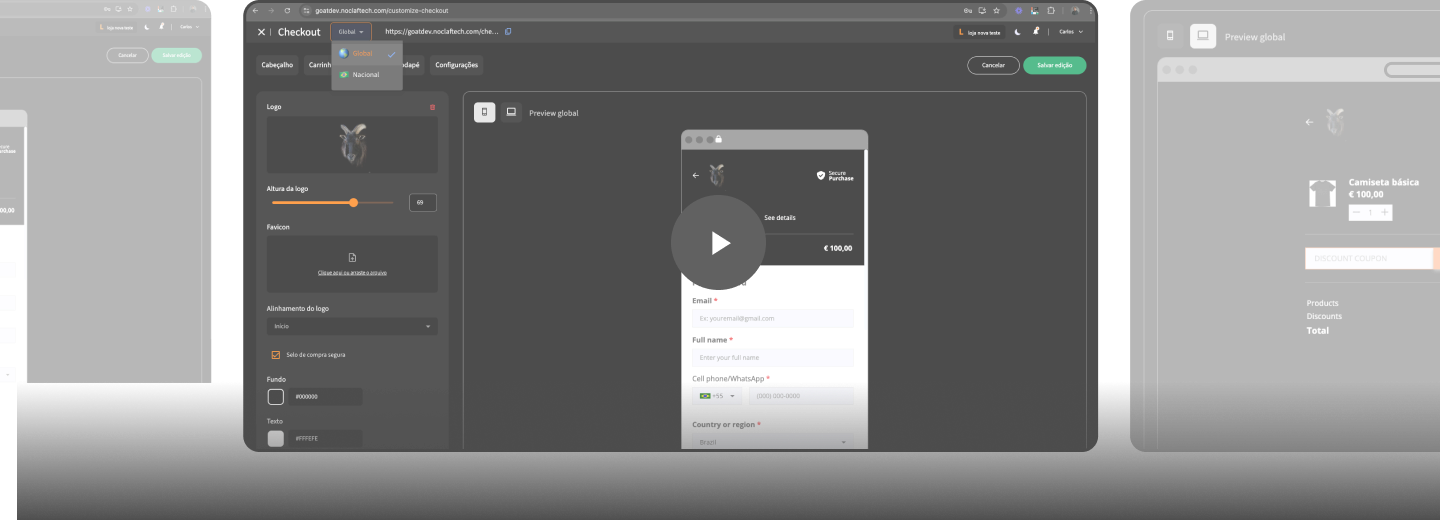Click the € 100,00 total in mobile preview
The width and height of the screenshot is (1440, 520).
[x=838, y=248]
